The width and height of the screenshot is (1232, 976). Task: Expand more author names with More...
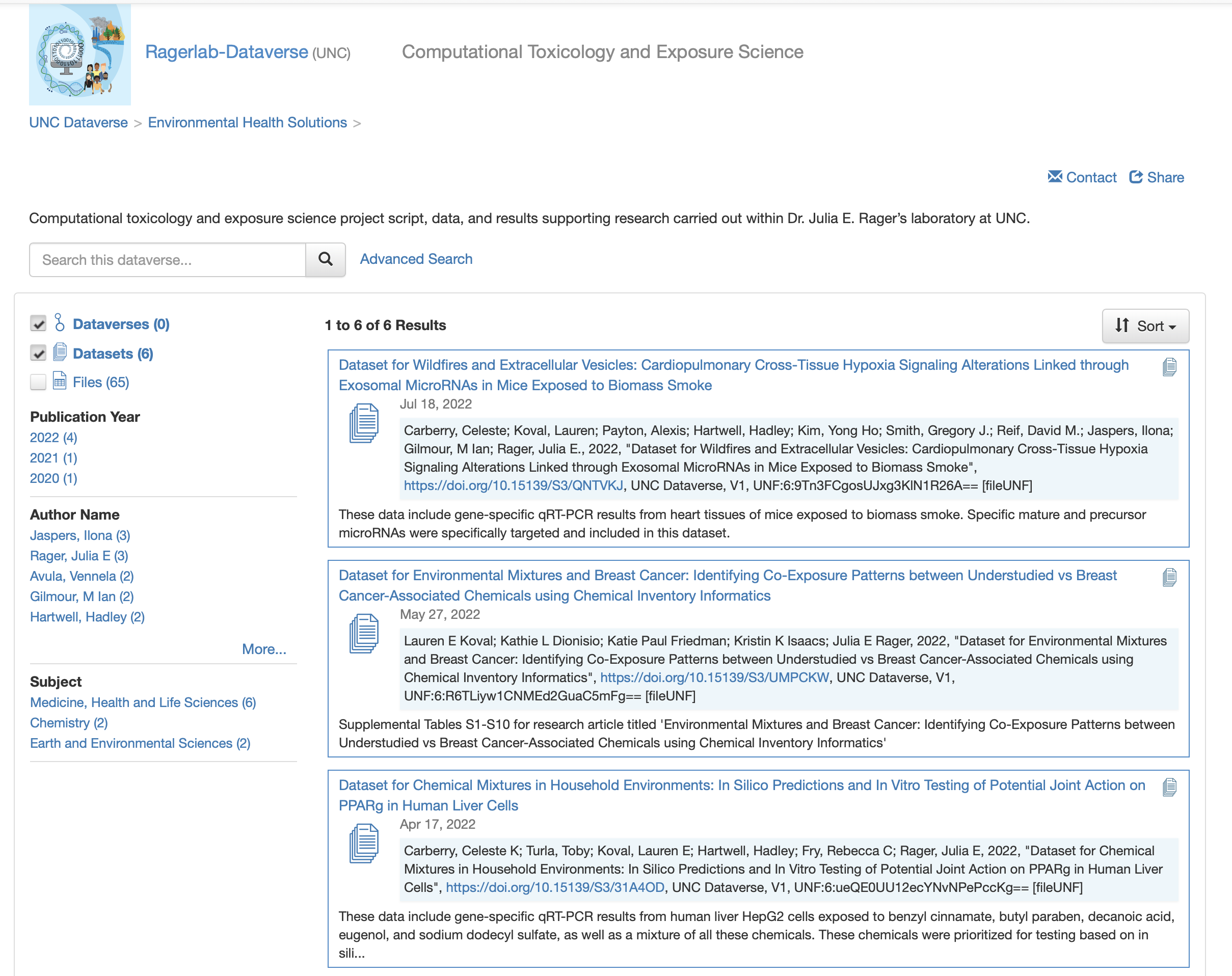tap(263, 649)
